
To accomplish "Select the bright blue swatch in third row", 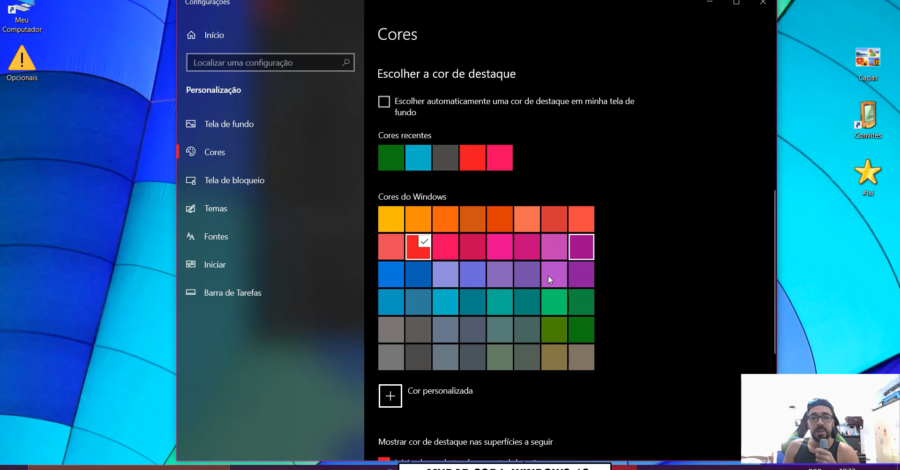I will tap(391, 274).
